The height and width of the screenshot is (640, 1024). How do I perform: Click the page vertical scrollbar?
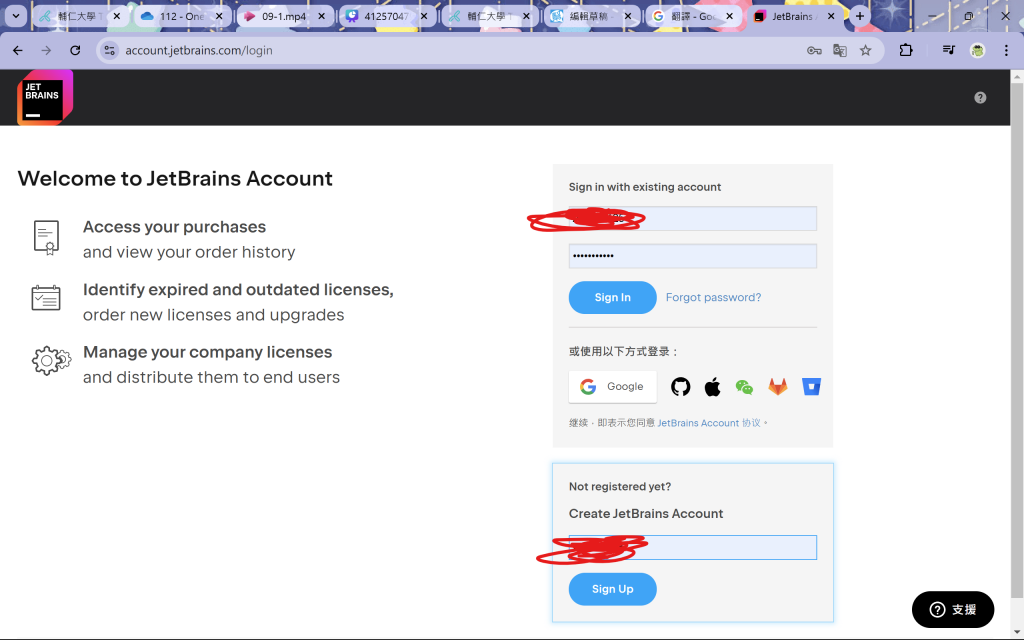(x=1017, y=340)
